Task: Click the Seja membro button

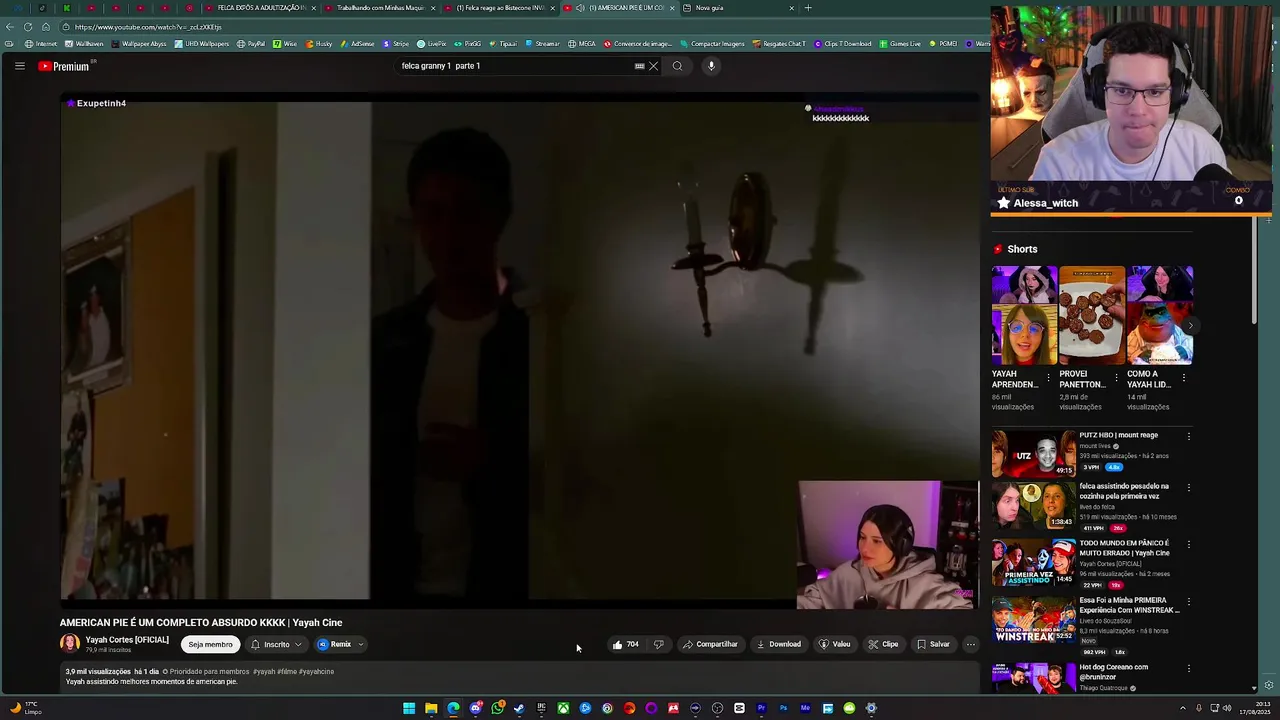Action: tap(210, 644)
